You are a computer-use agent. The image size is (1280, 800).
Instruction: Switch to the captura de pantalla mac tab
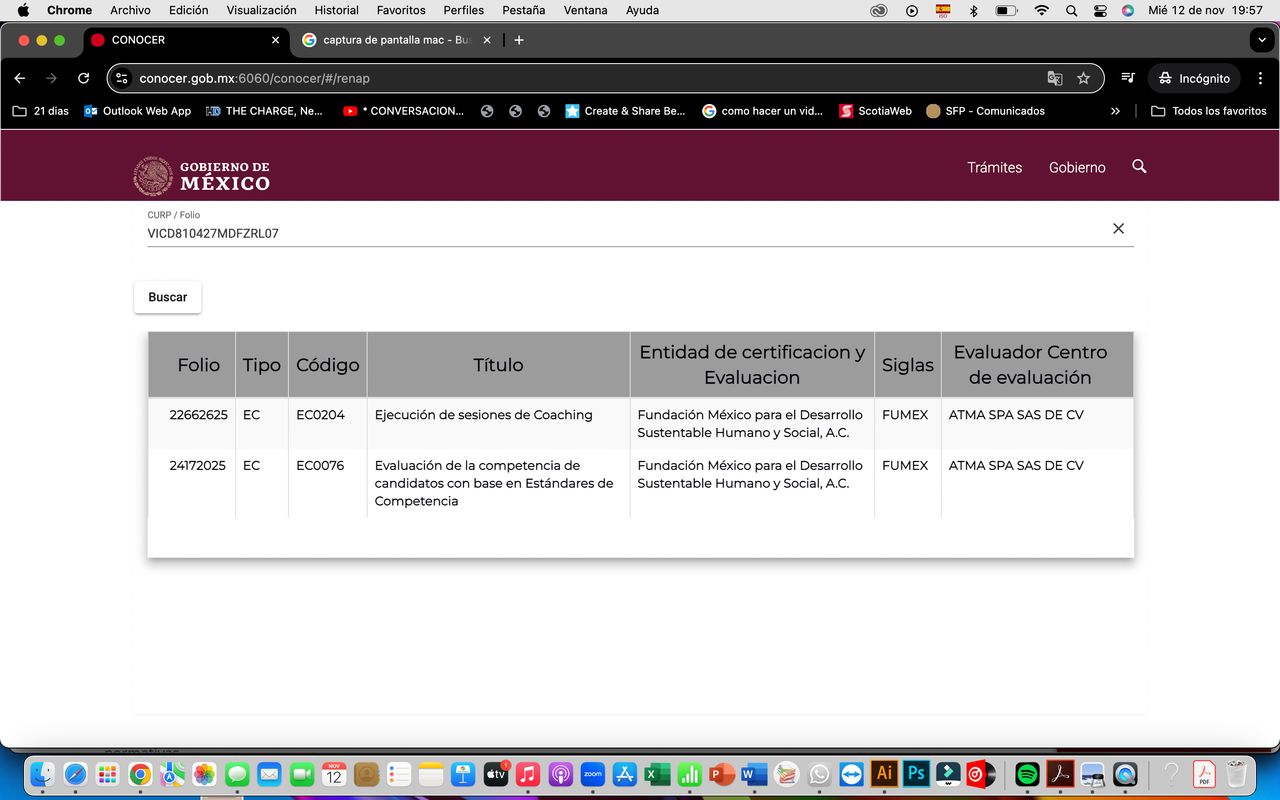(396, 40)
